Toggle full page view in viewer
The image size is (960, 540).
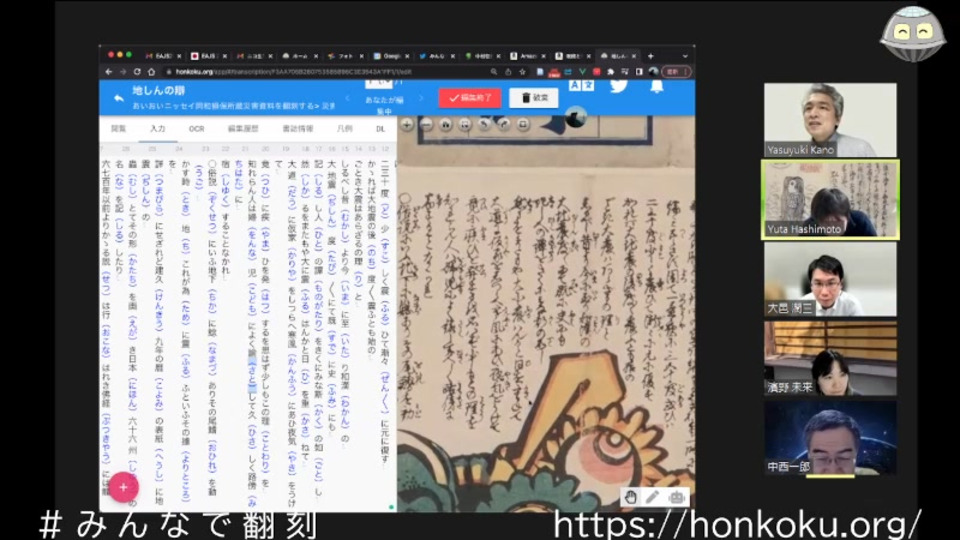[x=465, y=125]
